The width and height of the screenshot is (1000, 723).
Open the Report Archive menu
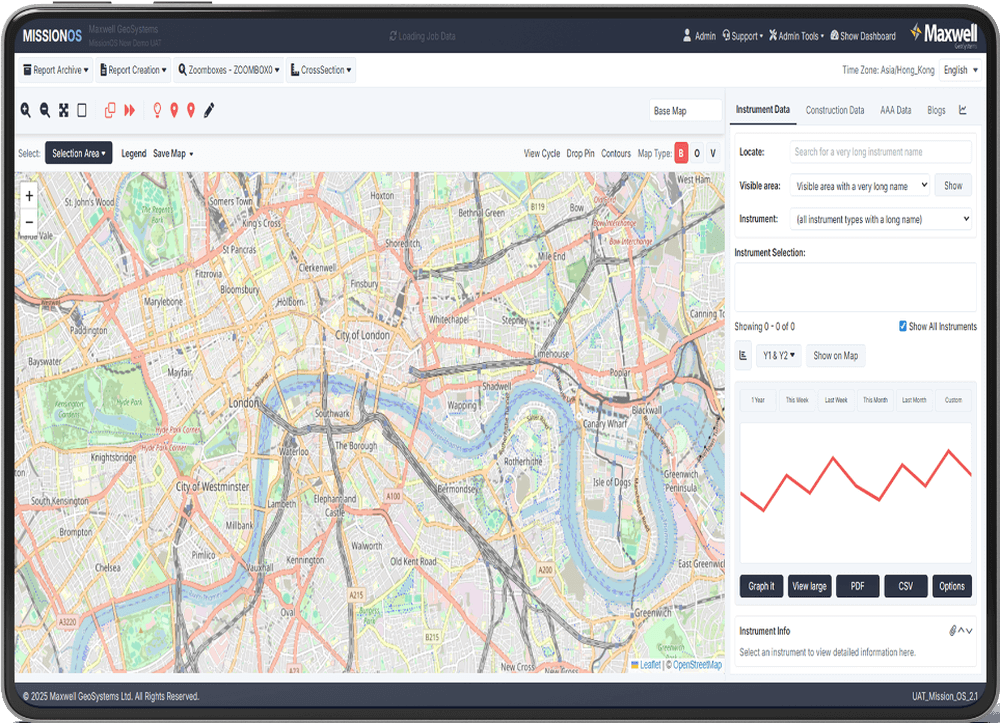click(56, 70)
